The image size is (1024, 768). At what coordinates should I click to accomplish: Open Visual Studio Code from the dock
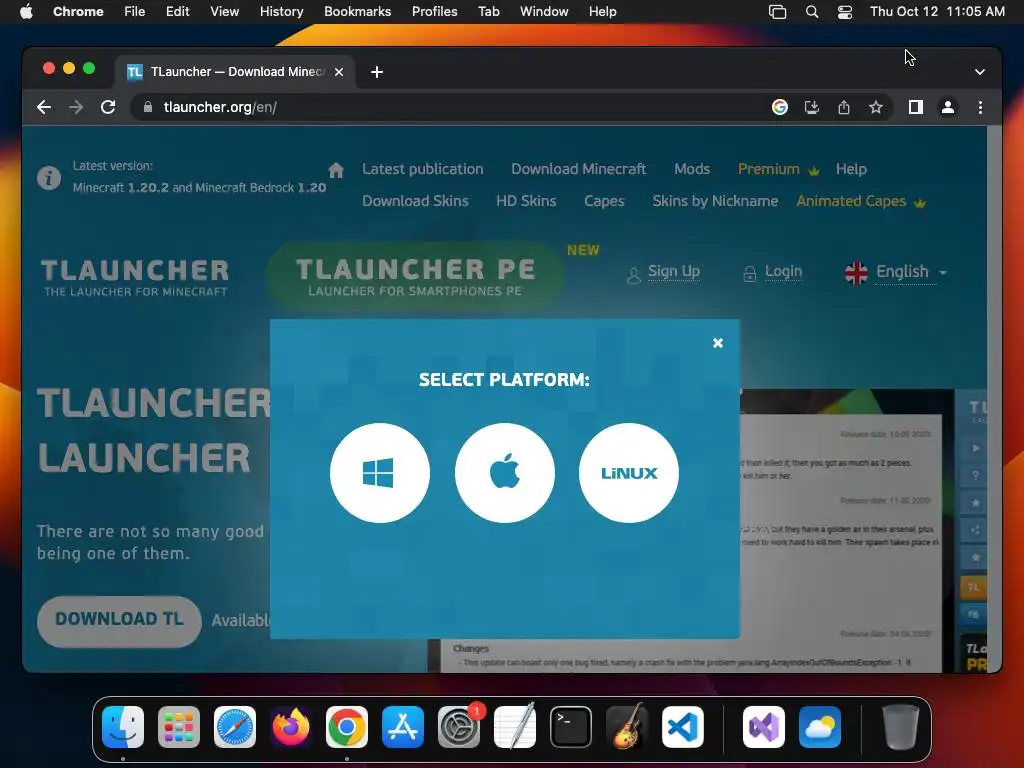click(682, 727)
